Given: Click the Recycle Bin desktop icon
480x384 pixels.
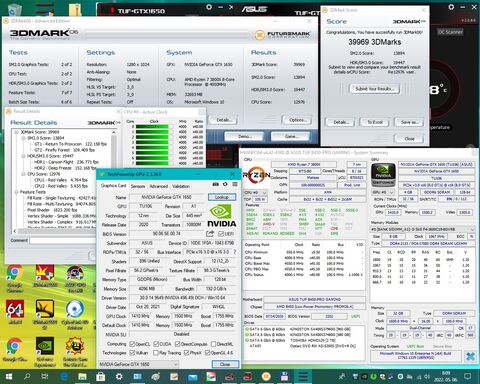Looking at the screenshot, I should coord(15,9).
